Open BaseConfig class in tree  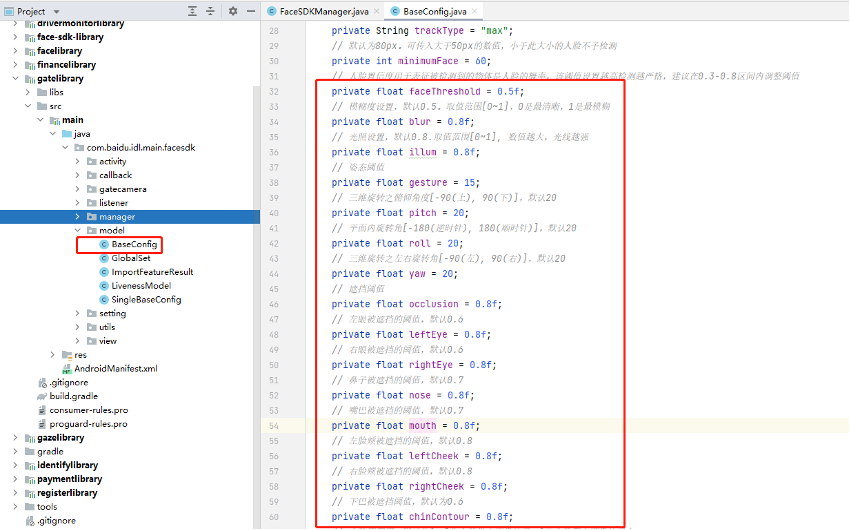134,244
